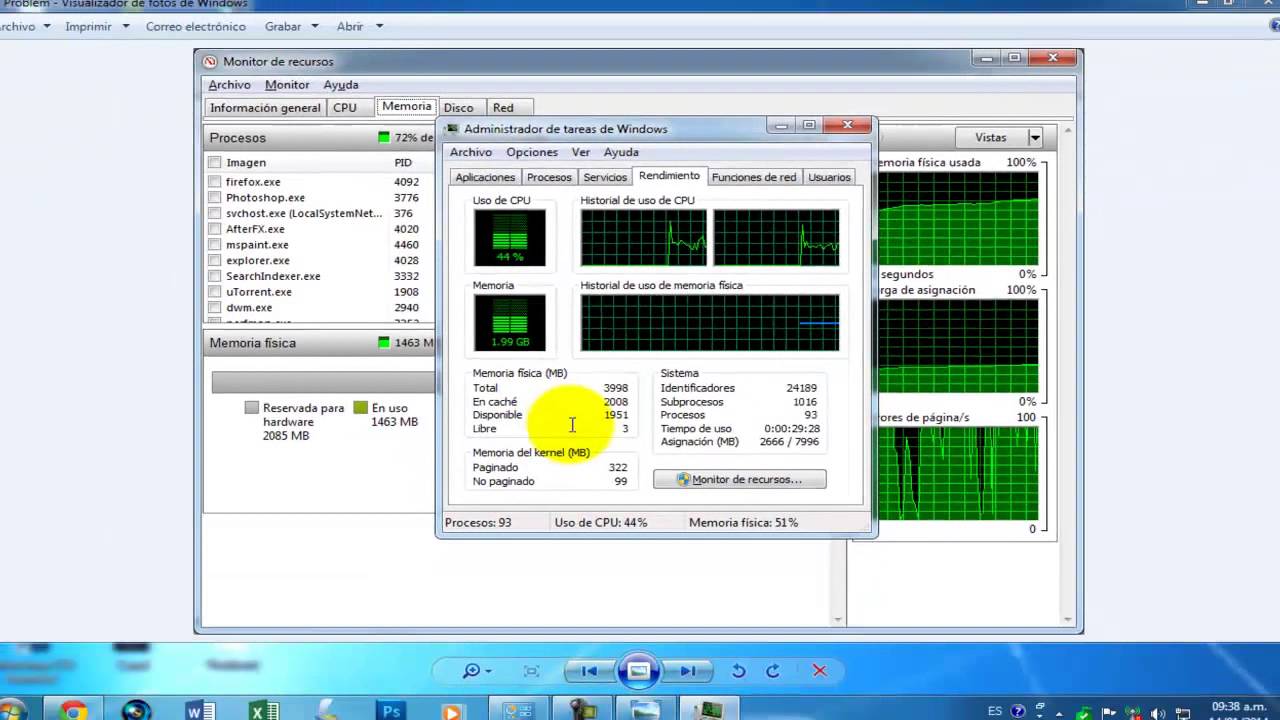
Task: Click the green 1463 MB indicator square
Action: point(384,343)
